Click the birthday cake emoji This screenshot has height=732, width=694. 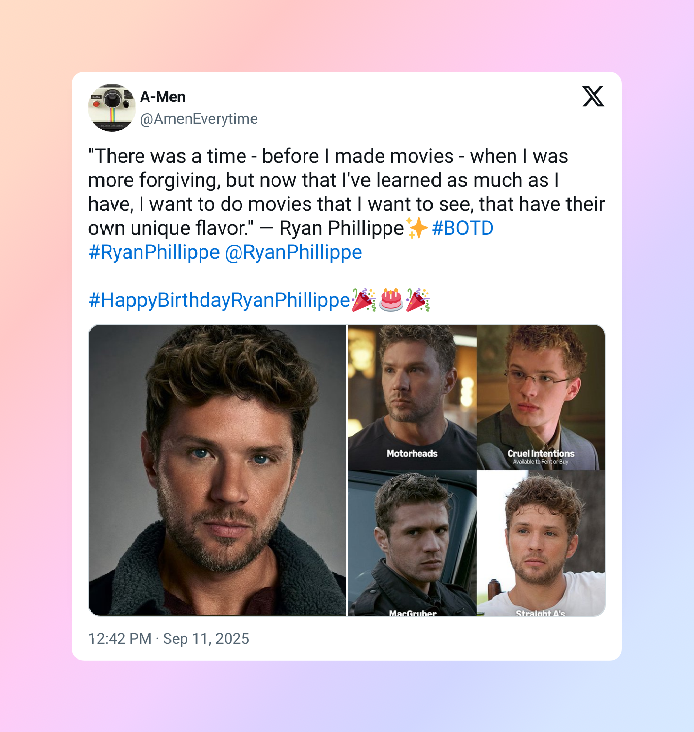coord(391,300)
